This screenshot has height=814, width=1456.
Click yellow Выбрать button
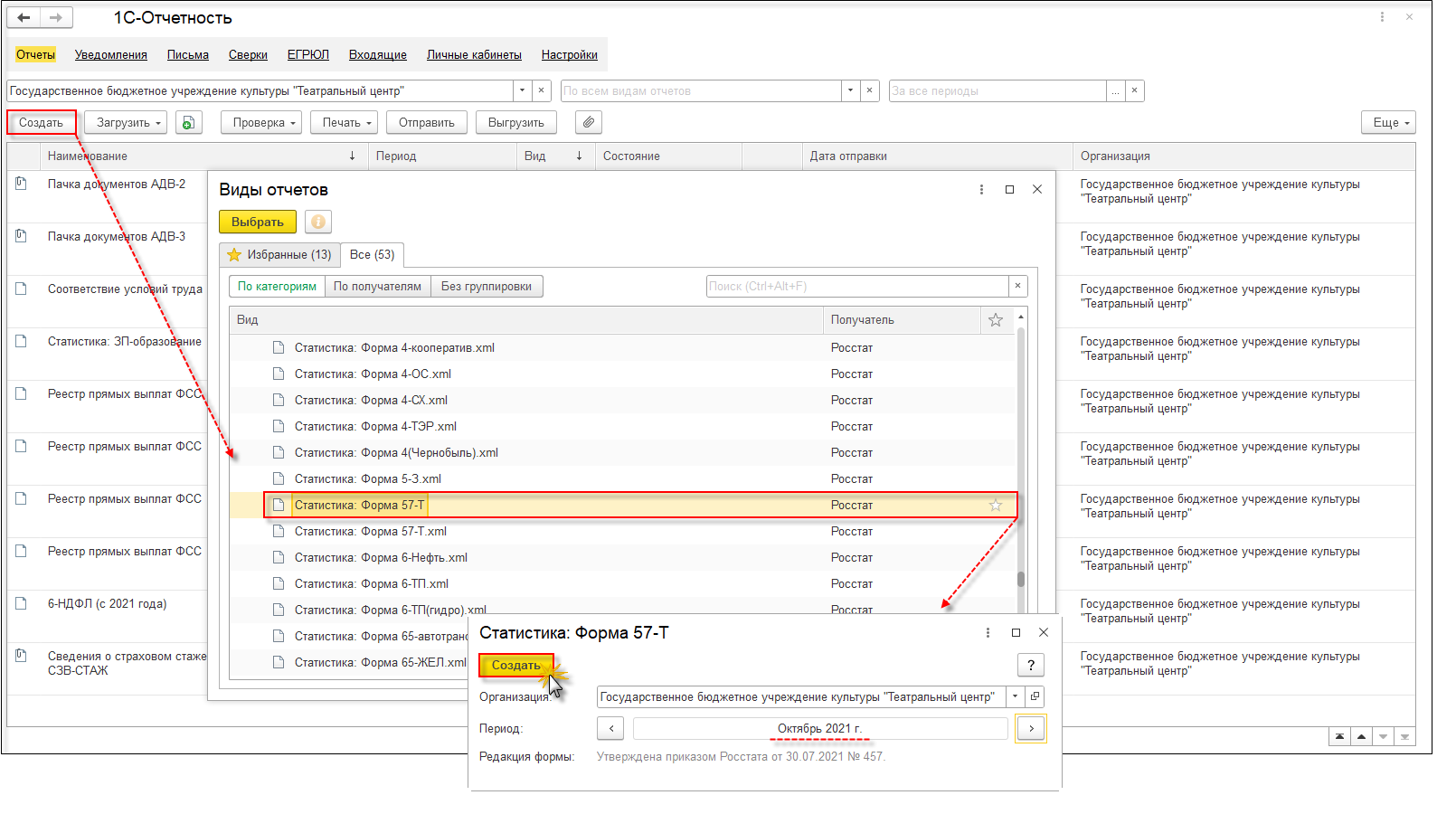tap(258, 222)
